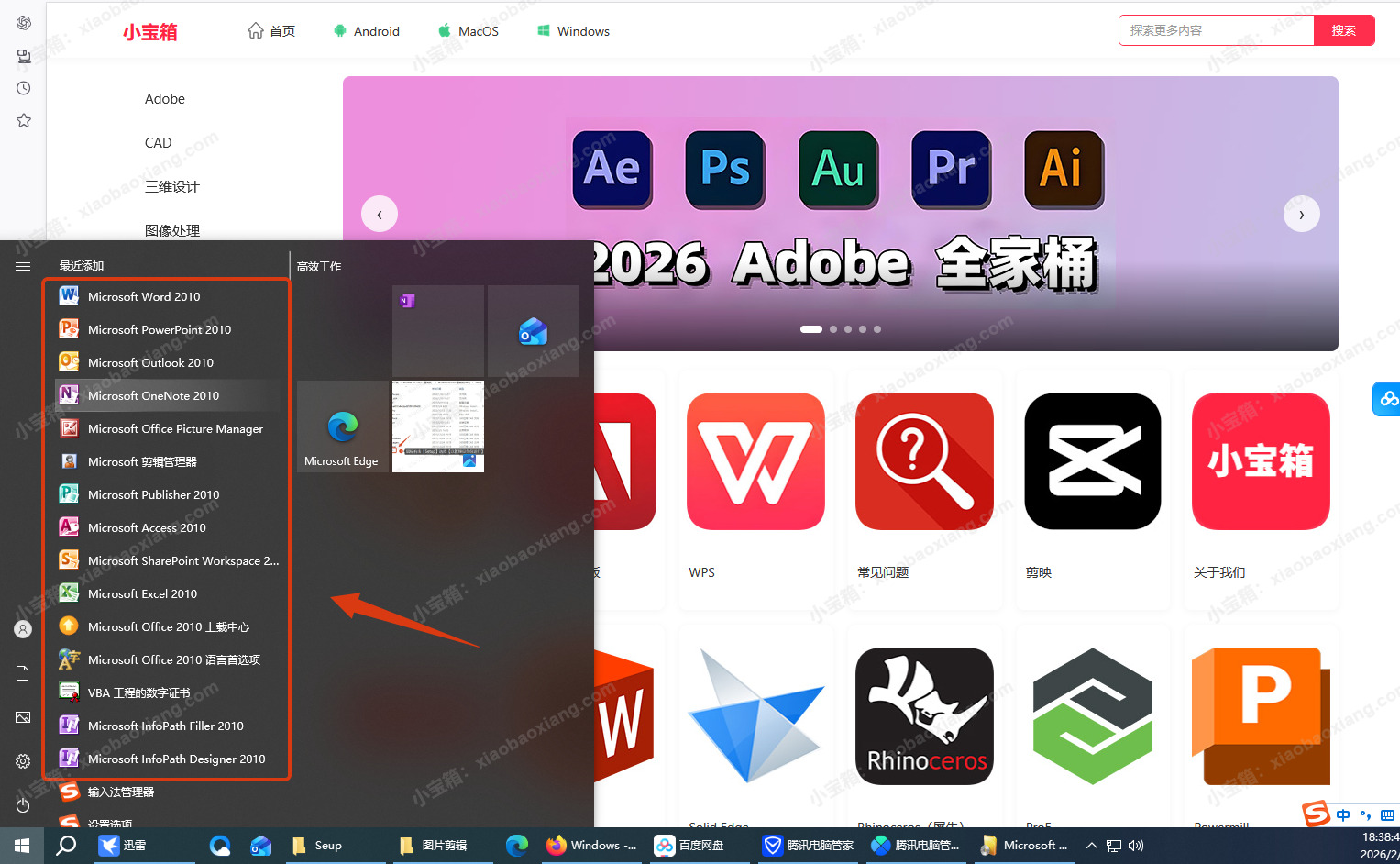The height and width of the screenshot is (864, 1400).
Task: Go to previous banner slide arrow
Action: pos(380,215)
